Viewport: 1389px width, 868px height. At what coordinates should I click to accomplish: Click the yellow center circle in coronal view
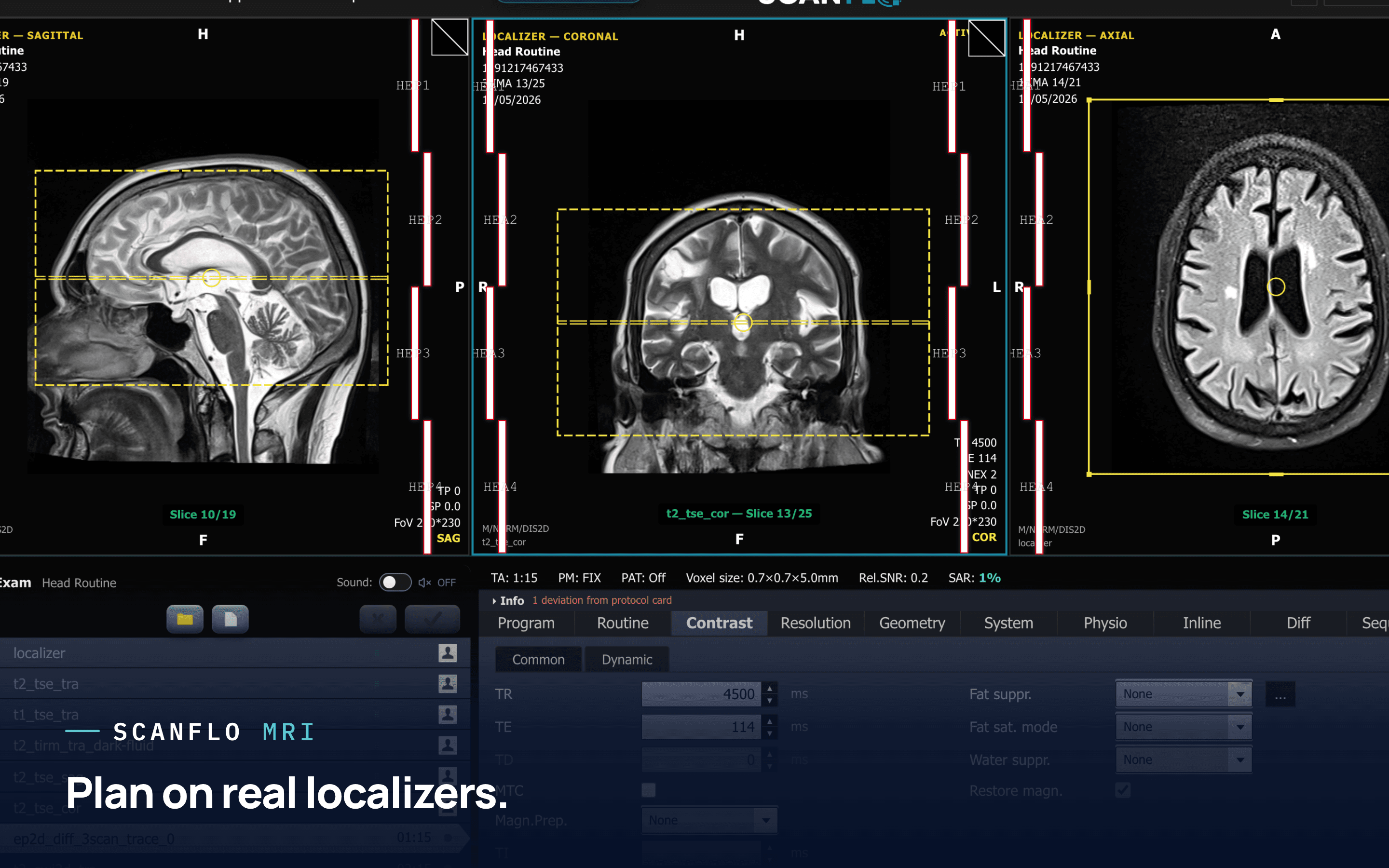743,323
